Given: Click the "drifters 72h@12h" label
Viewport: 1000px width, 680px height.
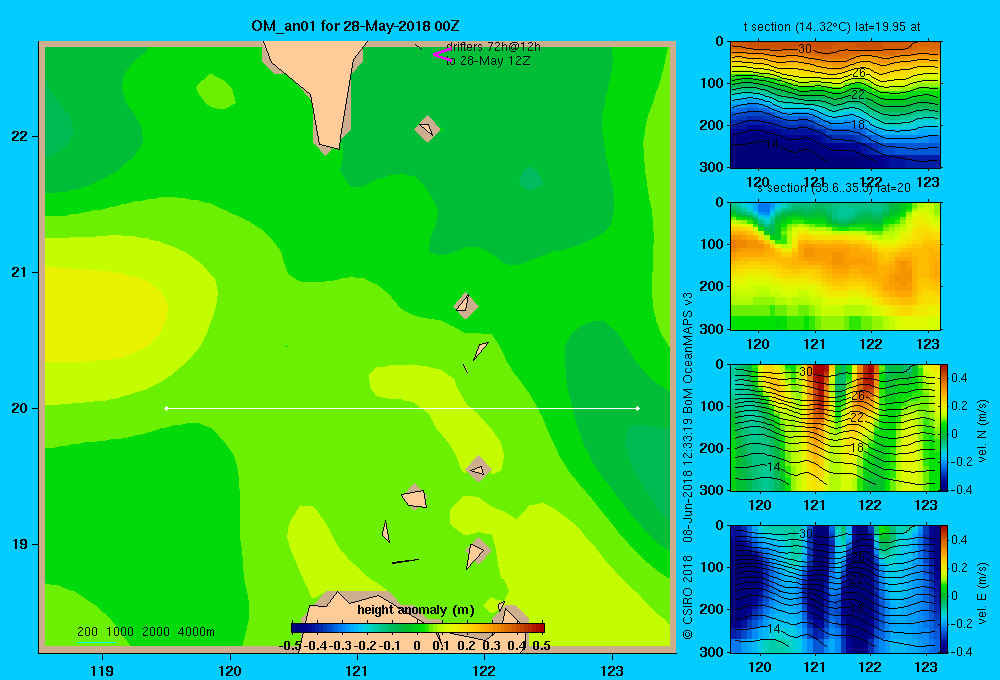Looking at the screenshot, I should point(493,47).
